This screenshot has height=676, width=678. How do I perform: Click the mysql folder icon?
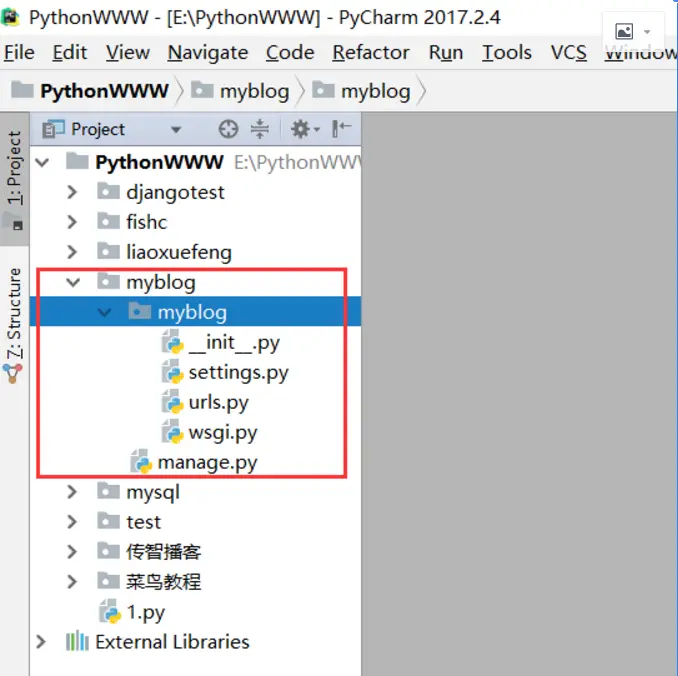point(108,491)
